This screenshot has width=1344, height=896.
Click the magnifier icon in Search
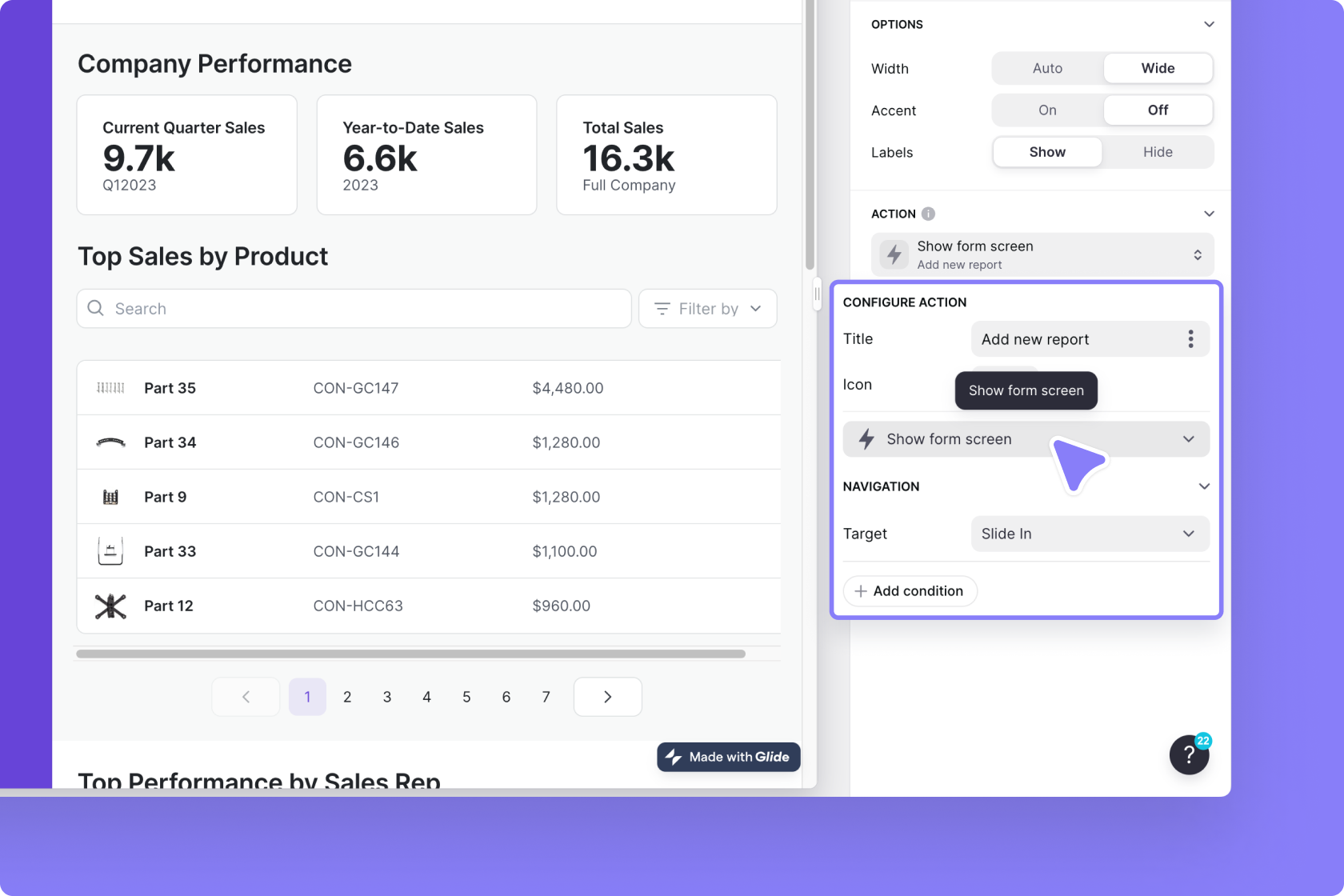(x=96, y=309)
